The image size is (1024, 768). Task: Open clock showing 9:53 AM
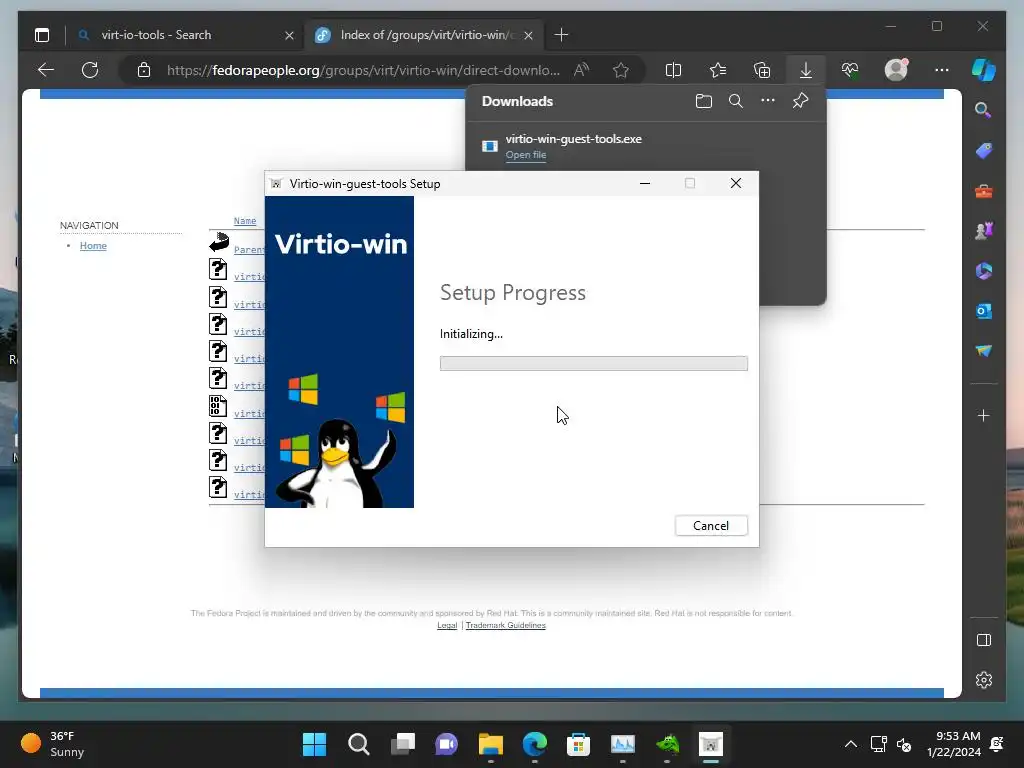[953, 744]
